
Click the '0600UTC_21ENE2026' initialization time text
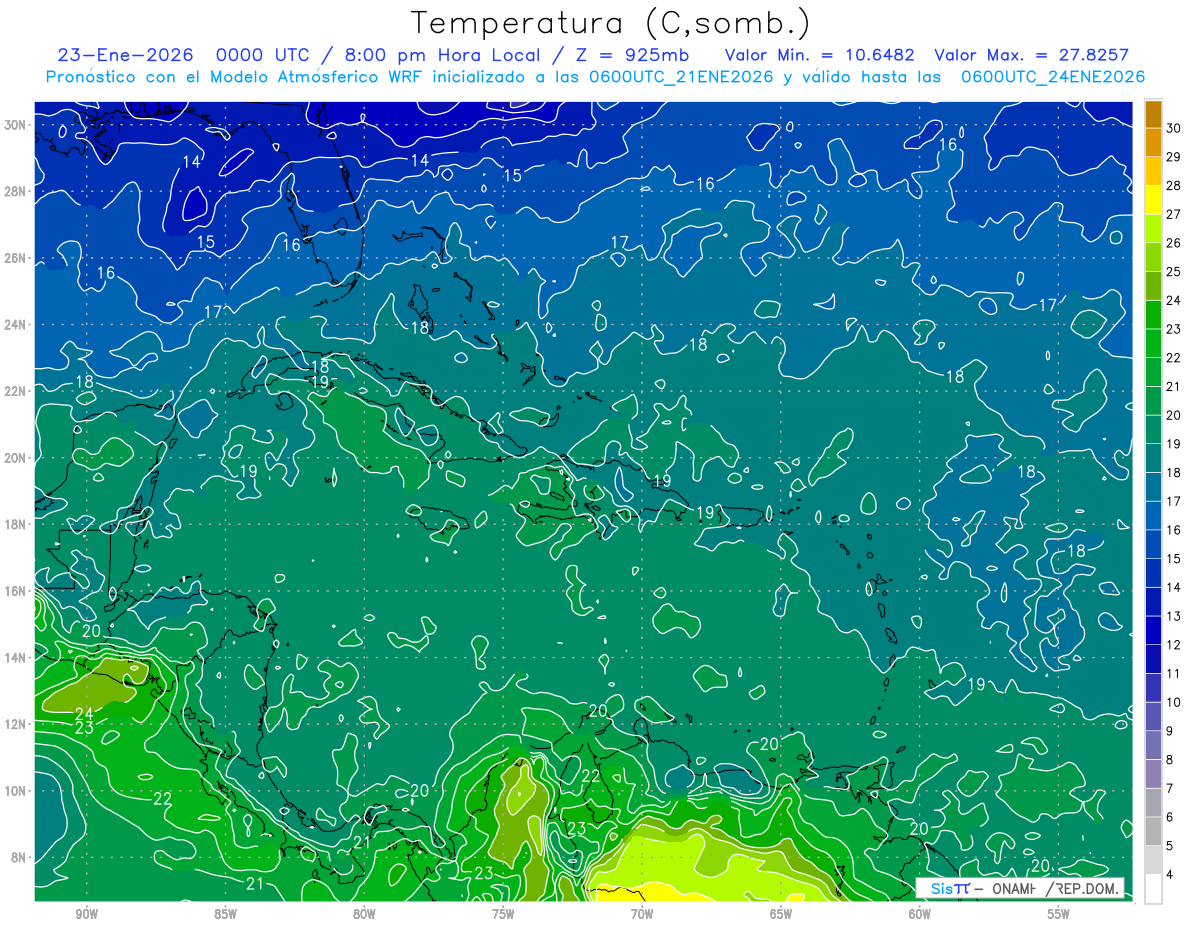pos(681,77)
